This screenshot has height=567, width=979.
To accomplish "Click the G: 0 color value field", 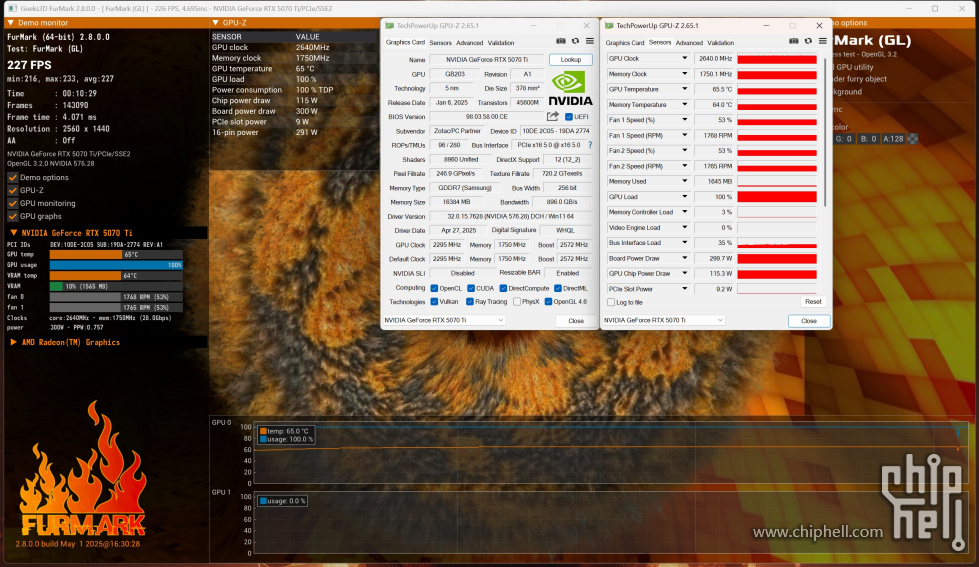I will 844,139.
